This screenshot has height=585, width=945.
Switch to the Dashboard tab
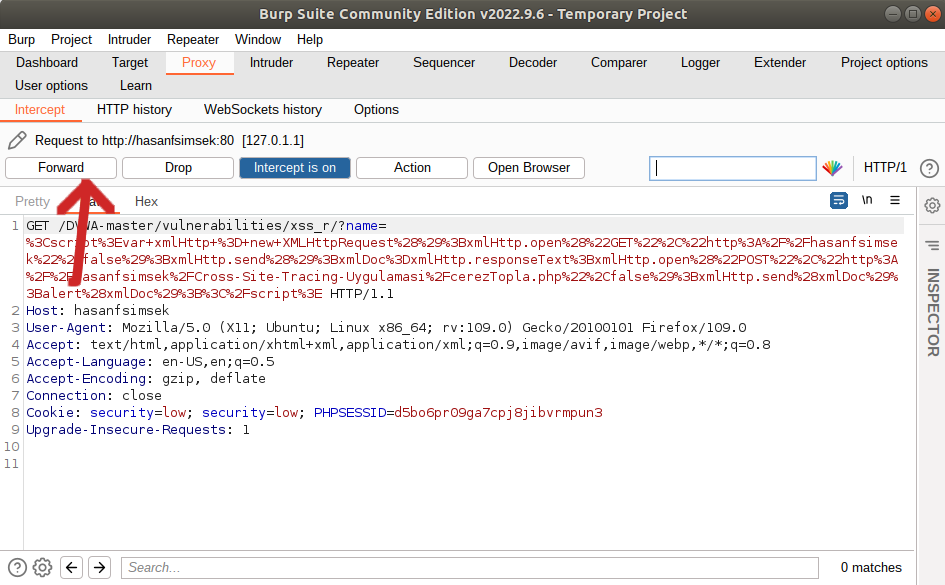(x=47, y=63)
